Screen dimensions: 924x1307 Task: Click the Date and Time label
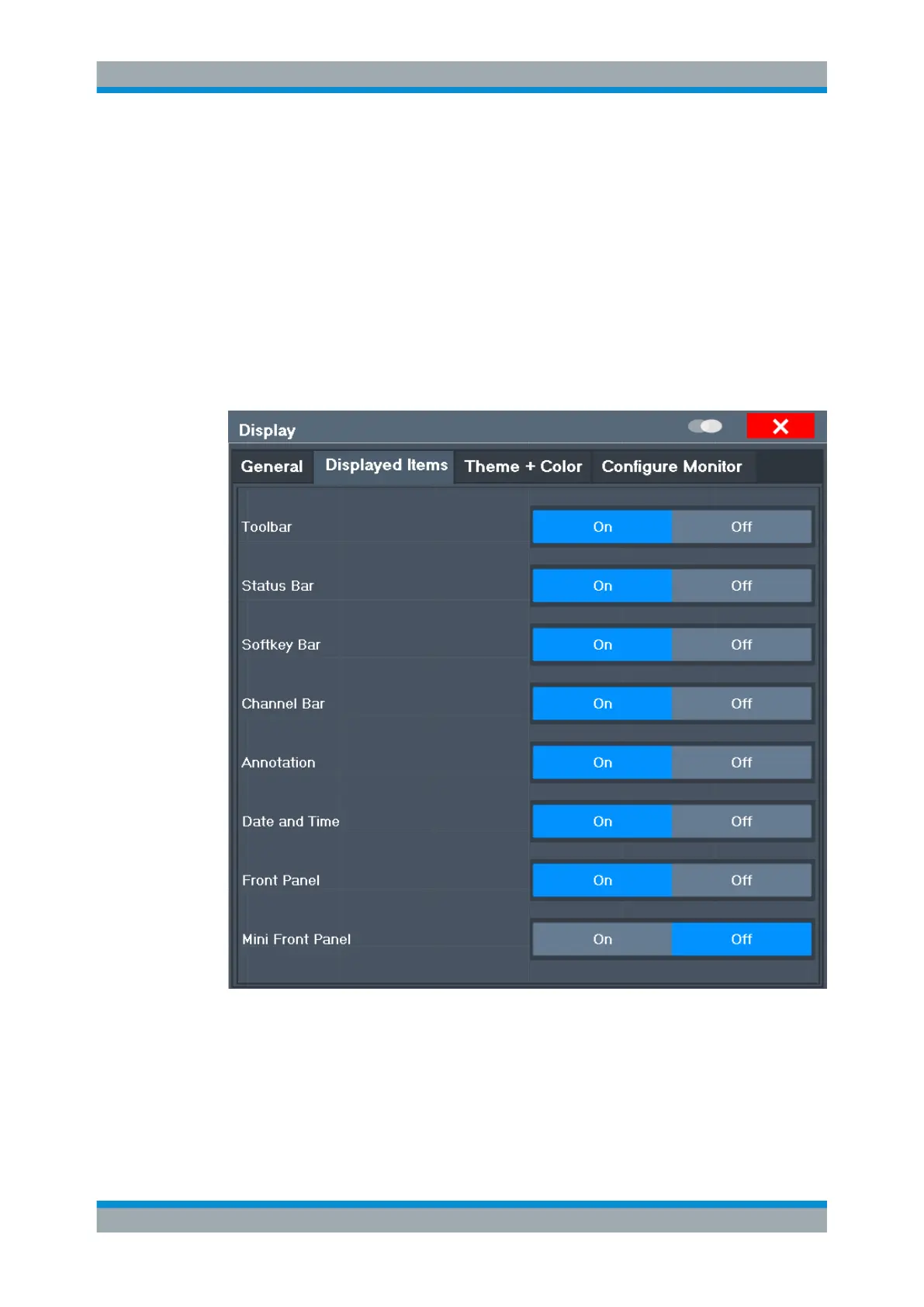tap(291, 822)
